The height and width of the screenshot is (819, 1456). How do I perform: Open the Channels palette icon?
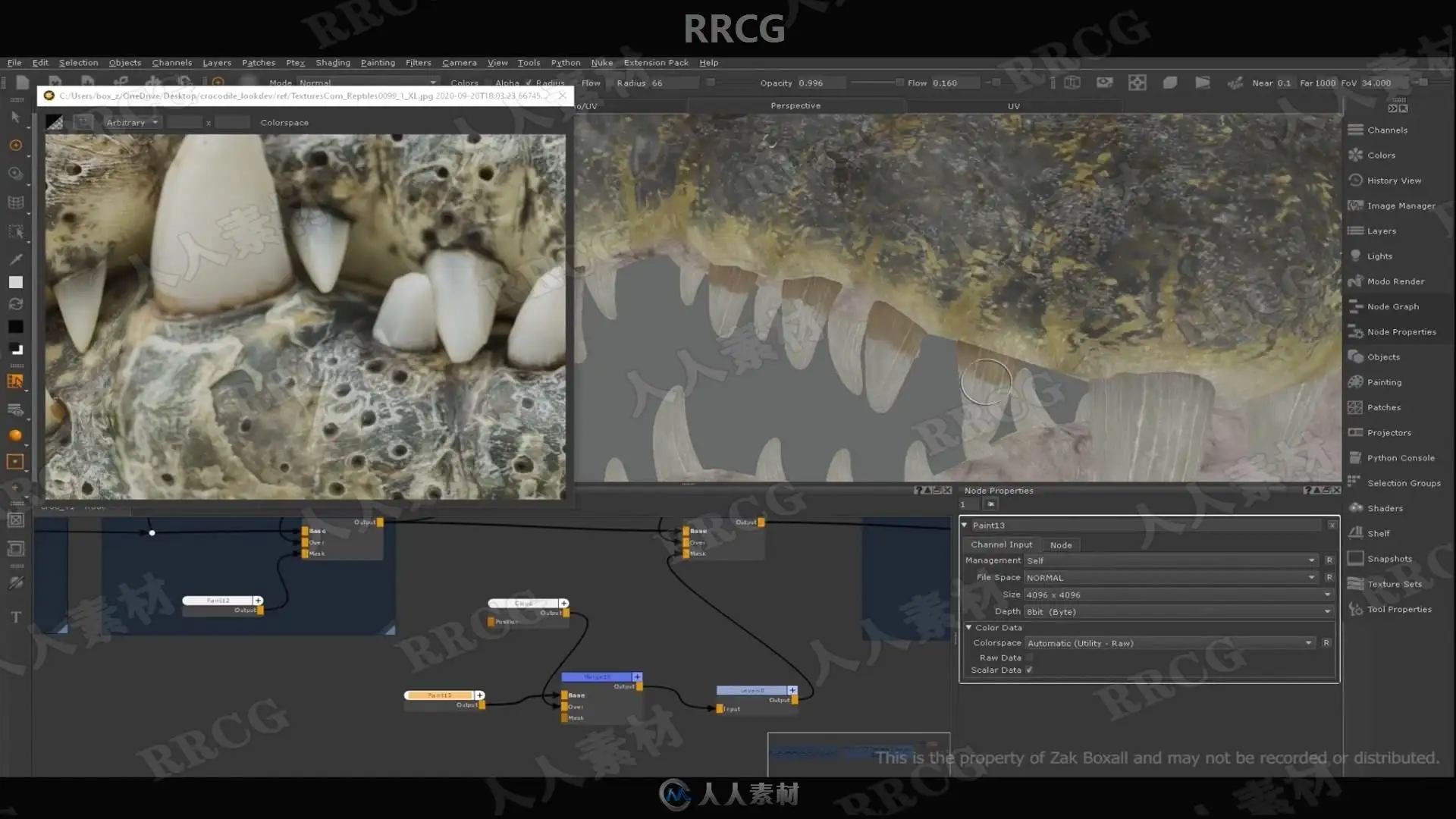point(1355,130)
